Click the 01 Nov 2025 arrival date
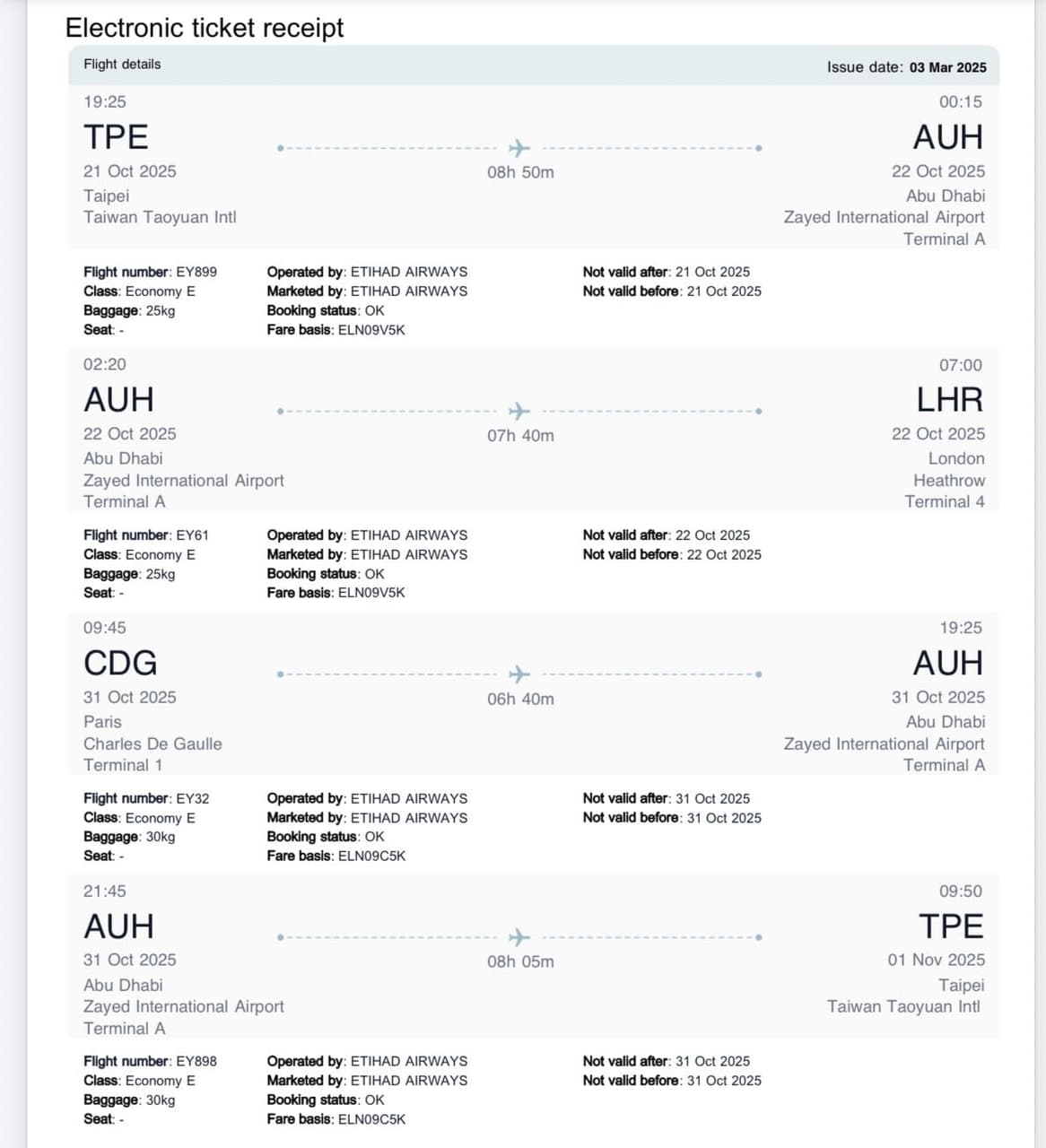This screenshot has height=1148, width=1046. (x=937, y=960)
